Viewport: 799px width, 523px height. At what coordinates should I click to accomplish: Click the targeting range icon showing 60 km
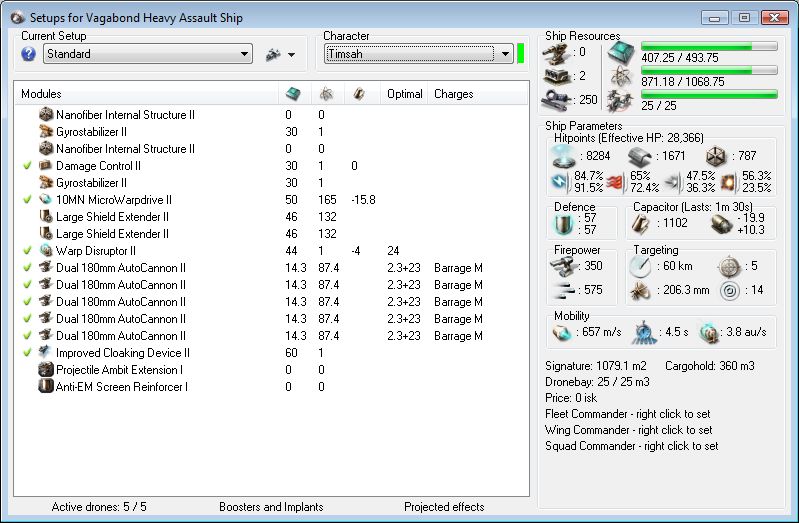click(640, 266)
